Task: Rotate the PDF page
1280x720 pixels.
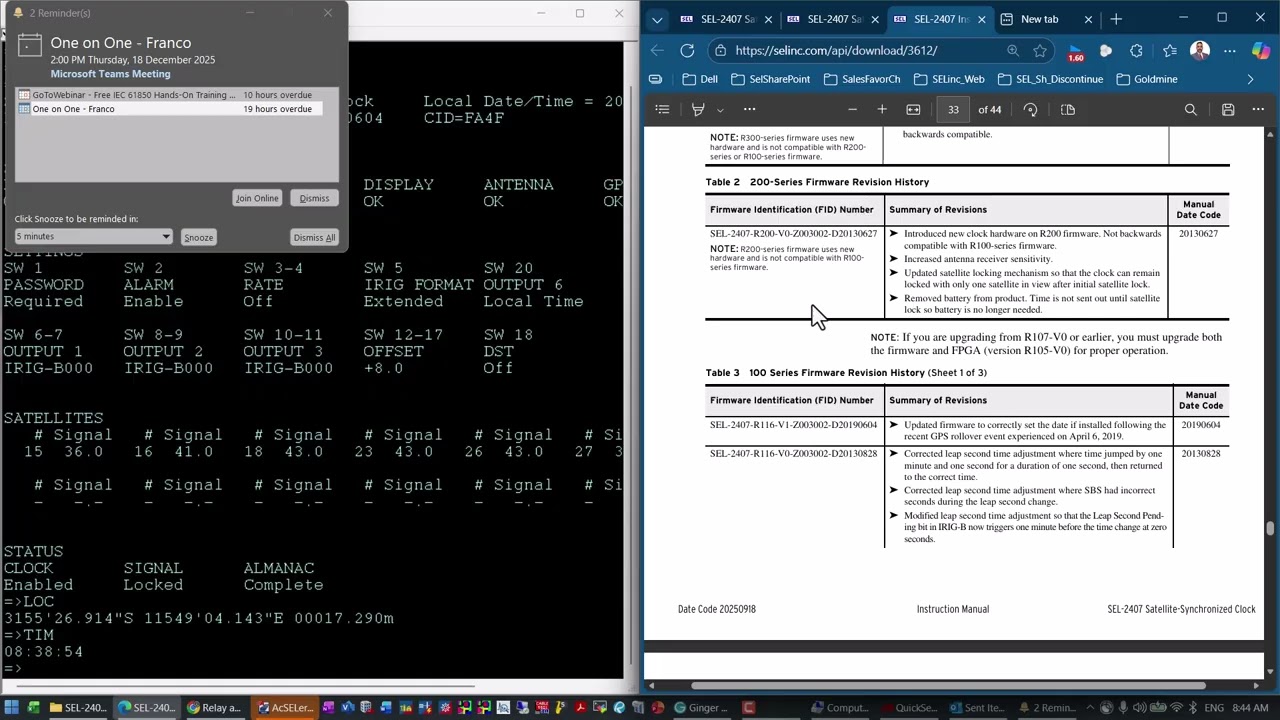Action: click(x=1030, y=109)
